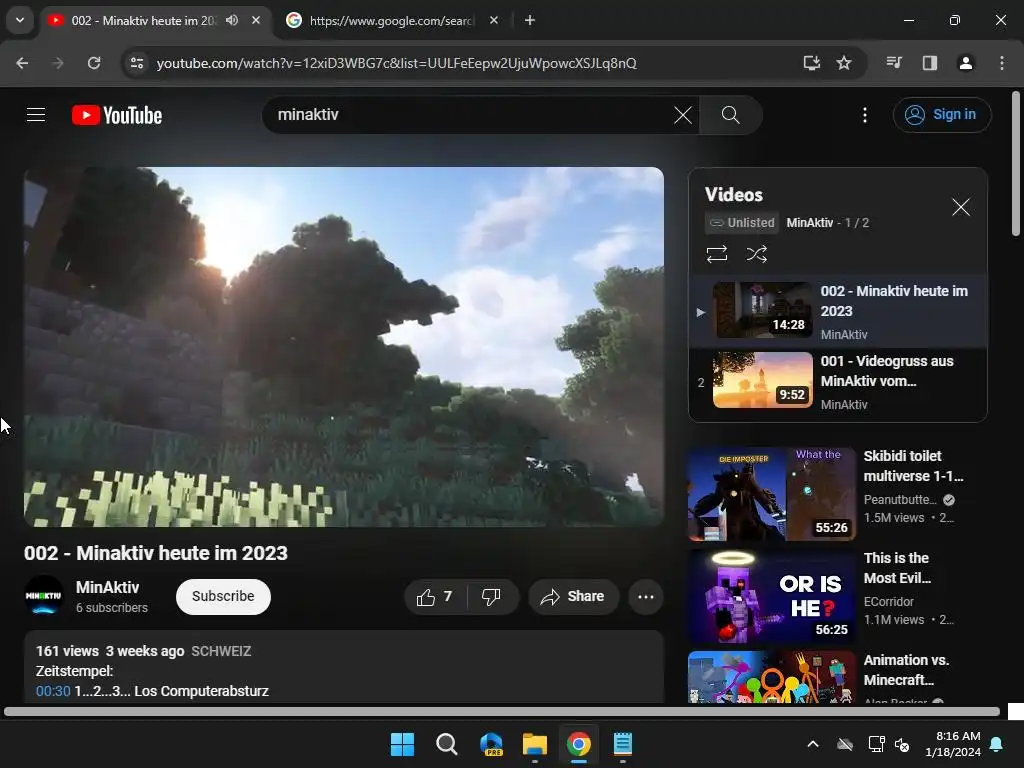1024x768 pixels.
Task: Click the horizontal scrollbar at bottom
Action: [x=502, y=711]
